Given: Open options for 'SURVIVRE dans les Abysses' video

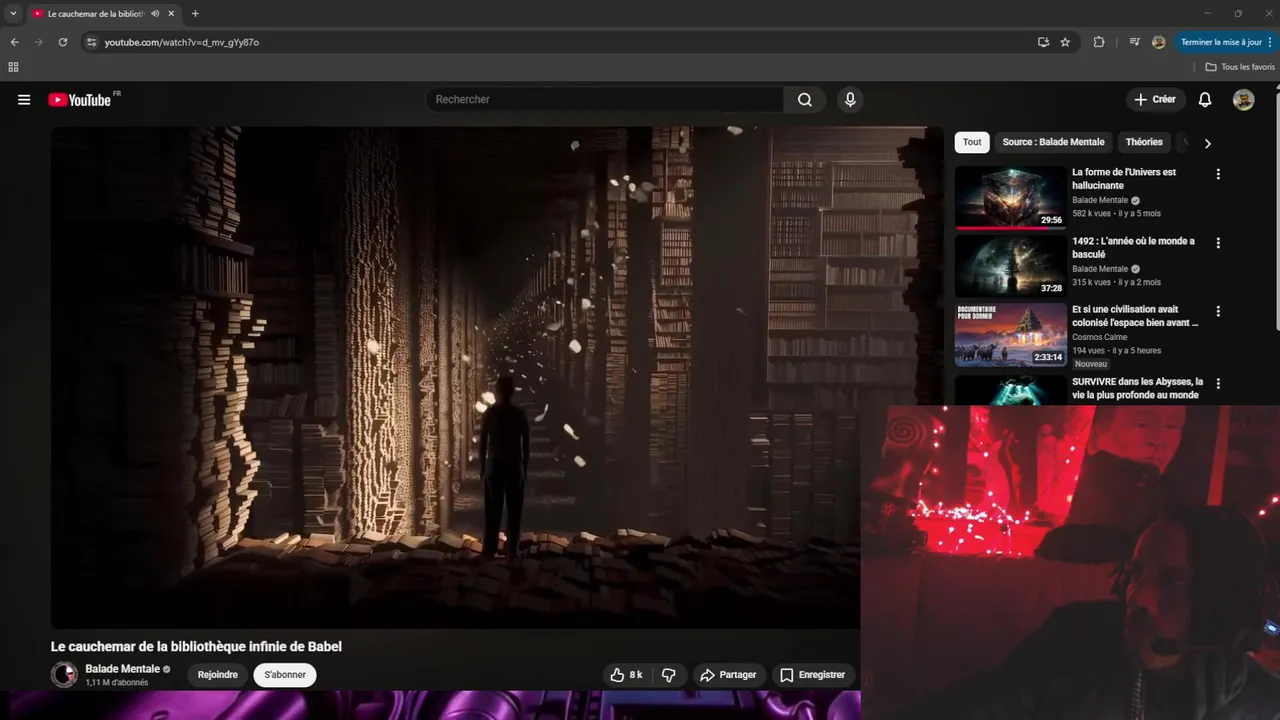Looking at the screenshot, I should pyautogui.click(x=1218, y=383).
